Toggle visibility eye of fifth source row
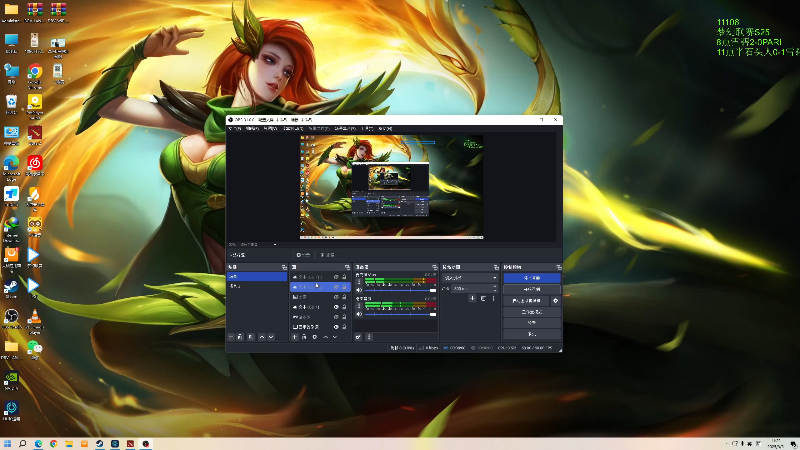Screen dimensions: 800x450 pyautogui.click(x=336, y=317)
